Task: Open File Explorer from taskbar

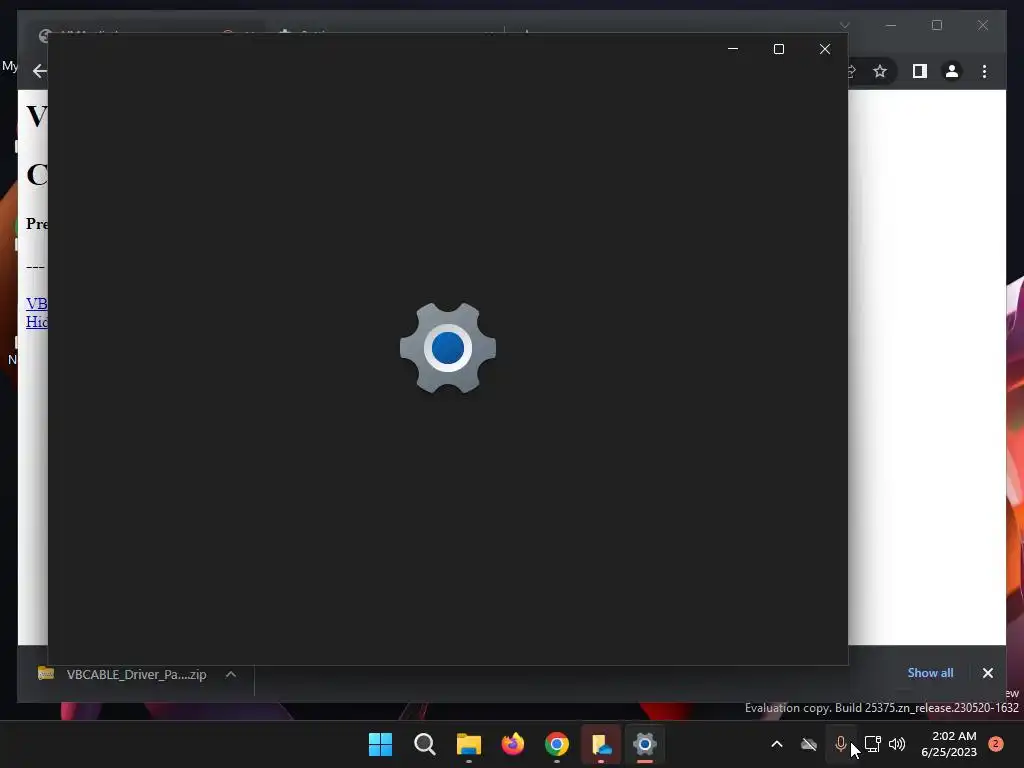Action: point(469,744)
